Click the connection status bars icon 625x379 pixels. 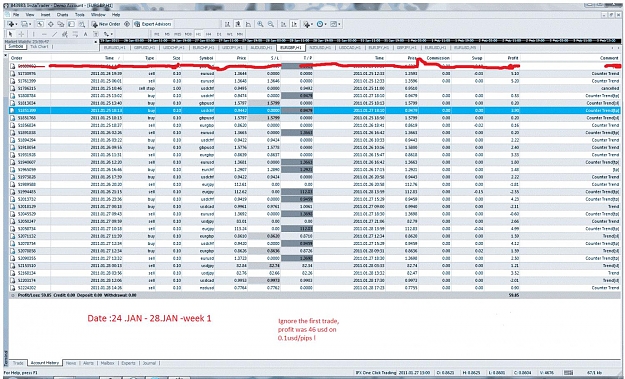(x=569, y=373)
